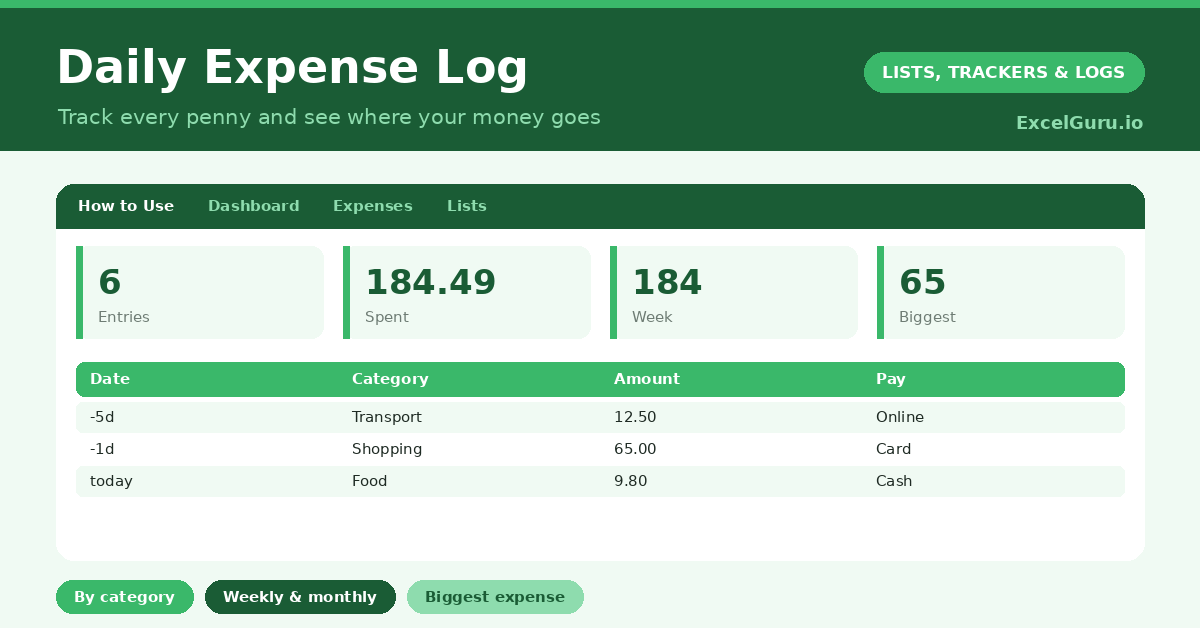Click the Lists, Trackers & Logs badge

(x=1004, y=72)
